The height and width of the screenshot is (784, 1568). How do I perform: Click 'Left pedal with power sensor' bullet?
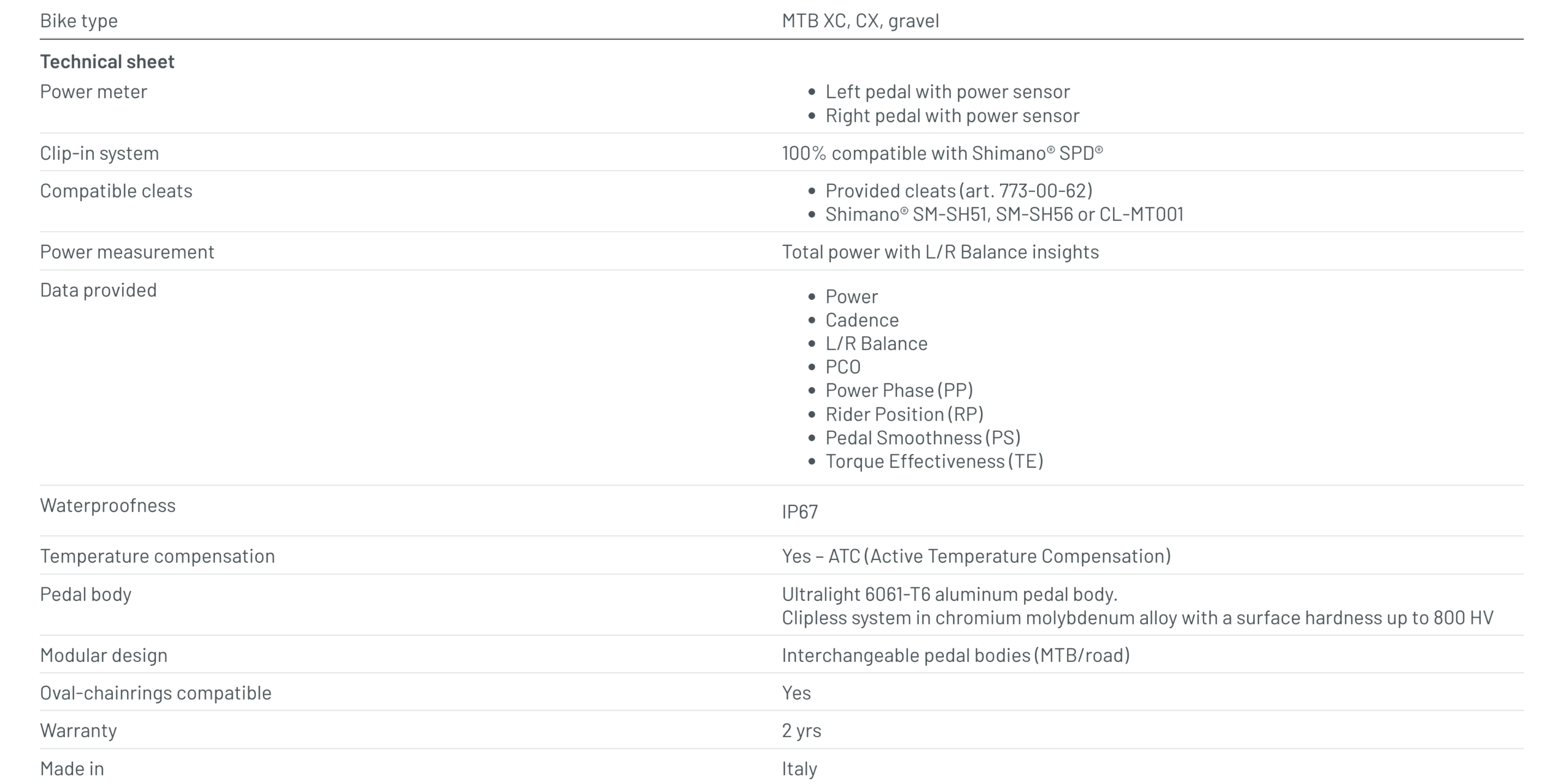point(947,92)
